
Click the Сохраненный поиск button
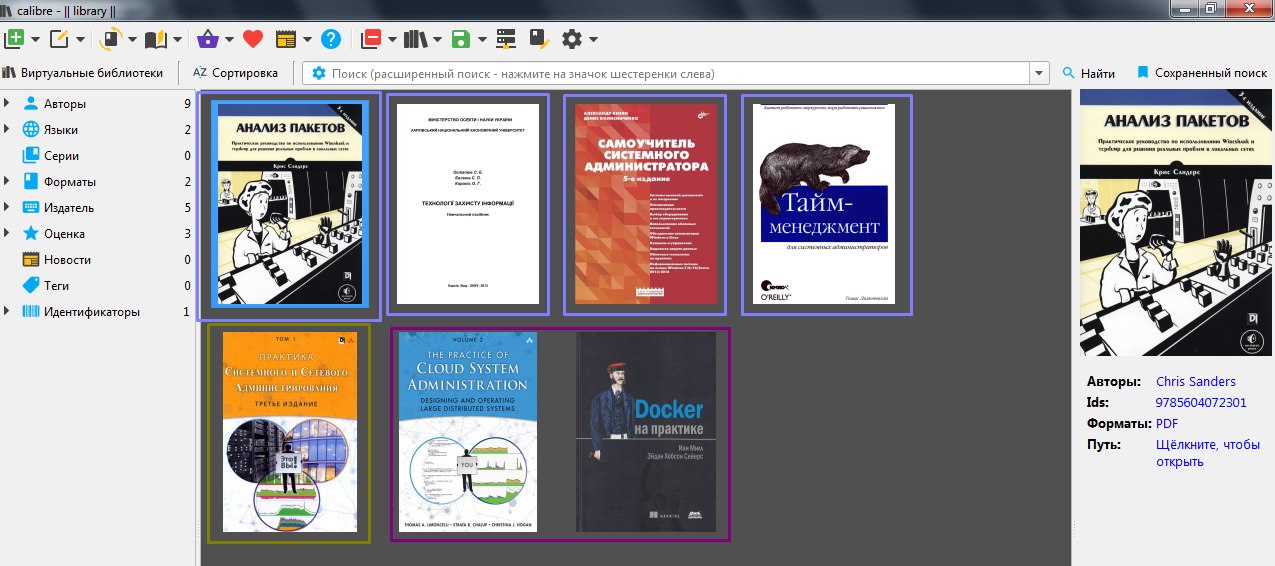[x=1201, y=73]
